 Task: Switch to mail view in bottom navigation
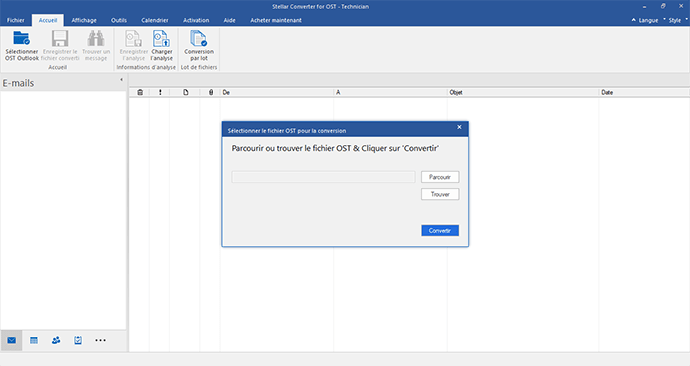click(11, 340)
